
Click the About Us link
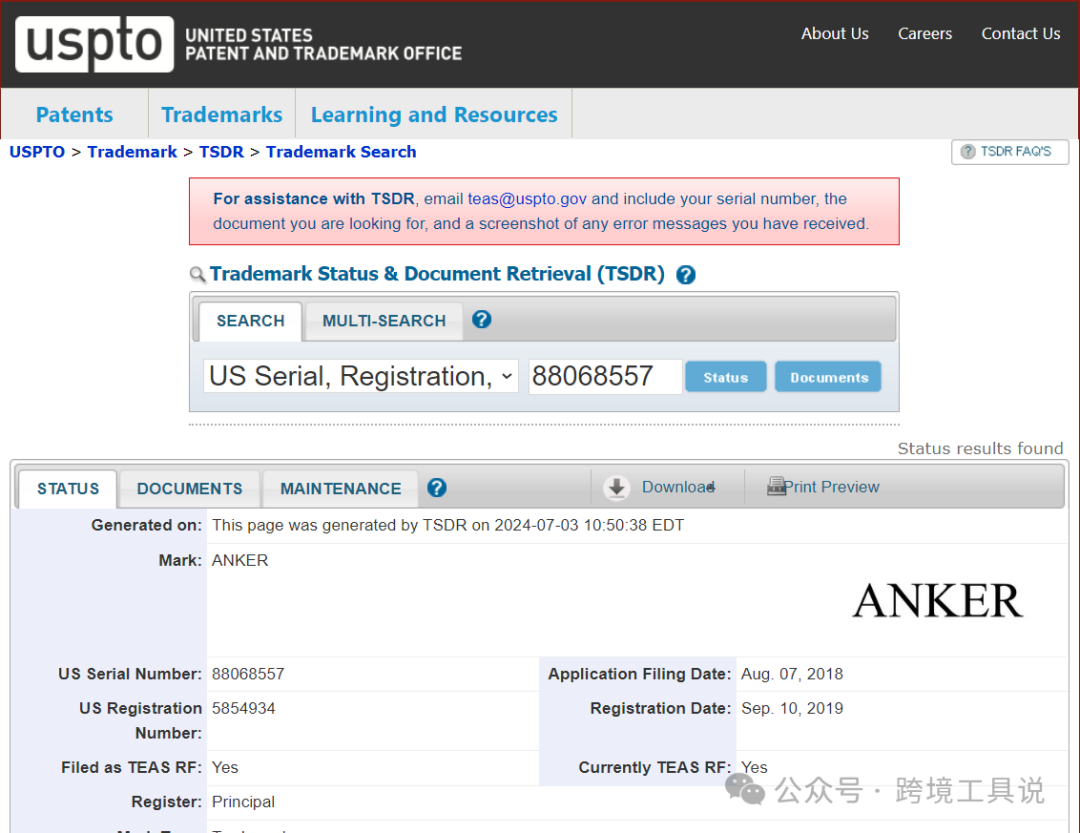(834, 34)
